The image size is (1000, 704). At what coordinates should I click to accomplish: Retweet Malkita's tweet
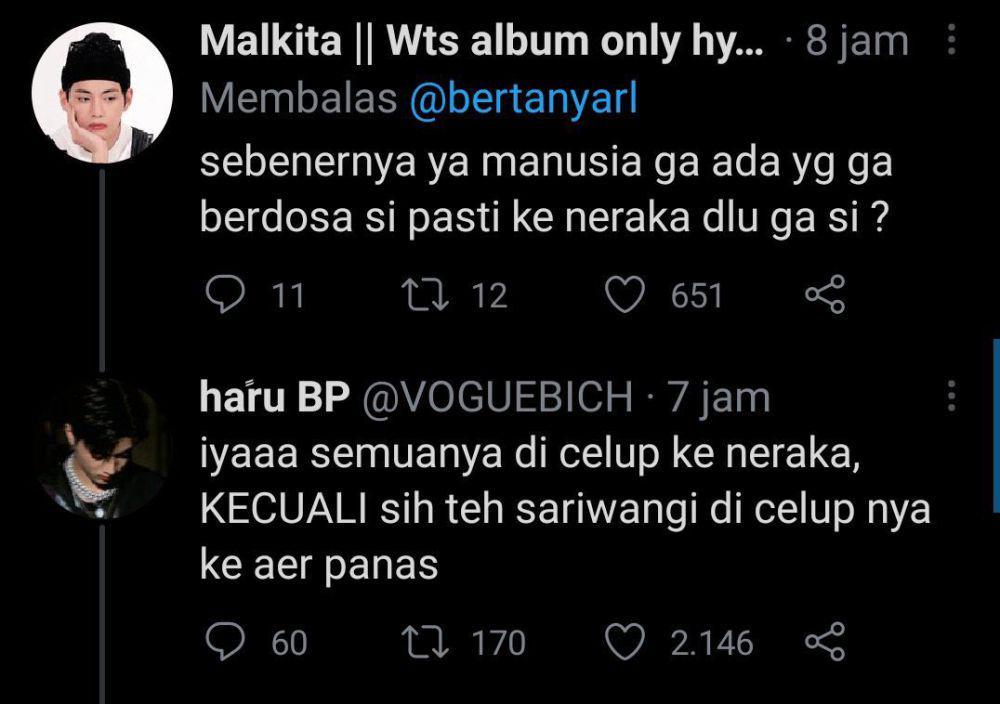click(x=425, y=295)
